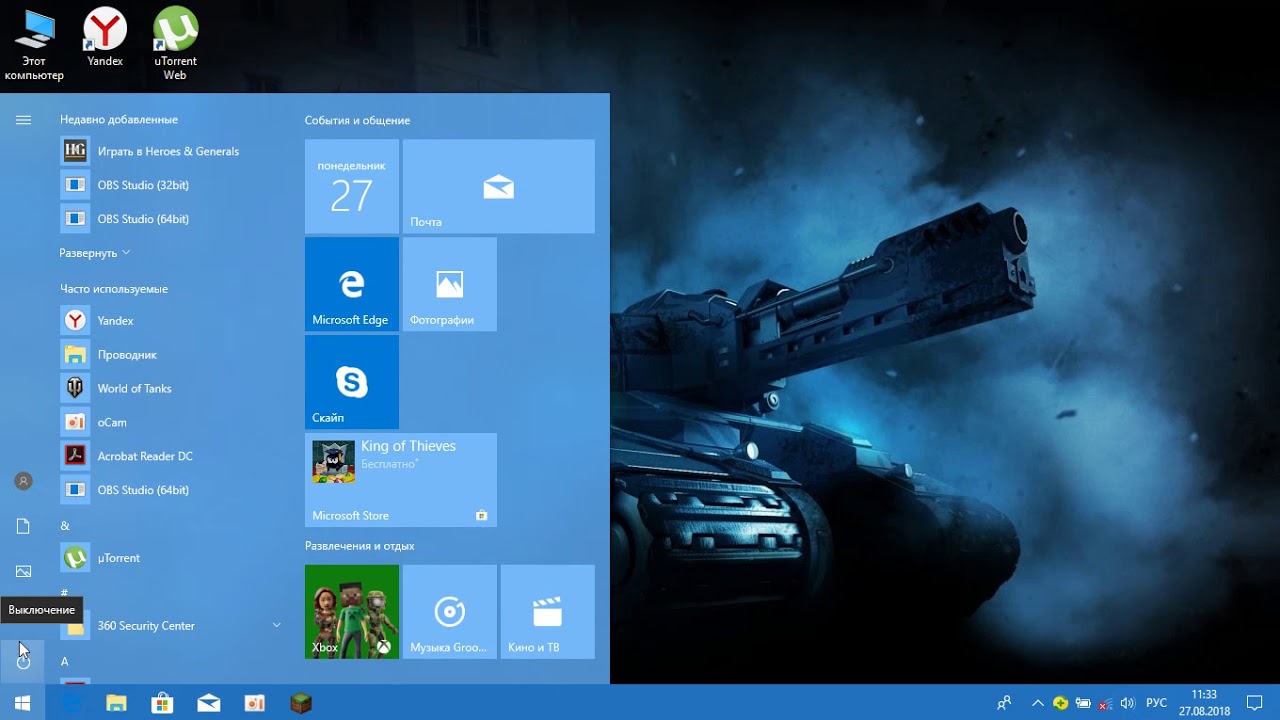Click the "&" letter heading in the app list
This screenshot has width=1280, height=720.
(x=65, y=526)
